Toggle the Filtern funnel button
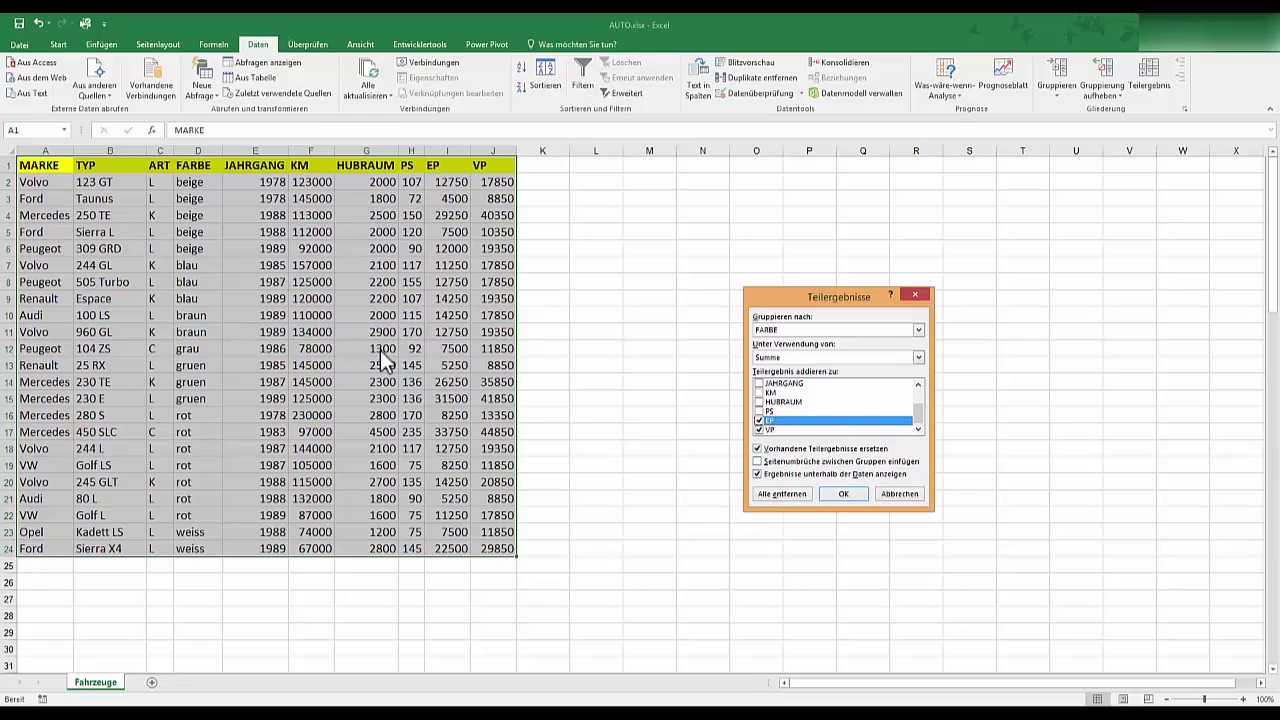This screenshot has width=1280, height=720. tap(582, 76)
